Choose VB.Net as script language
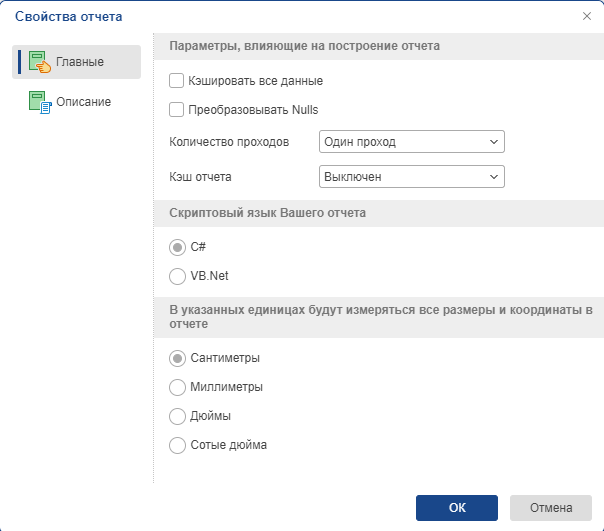The width and height of the screenshot is (604, 531). coord(177,276)
